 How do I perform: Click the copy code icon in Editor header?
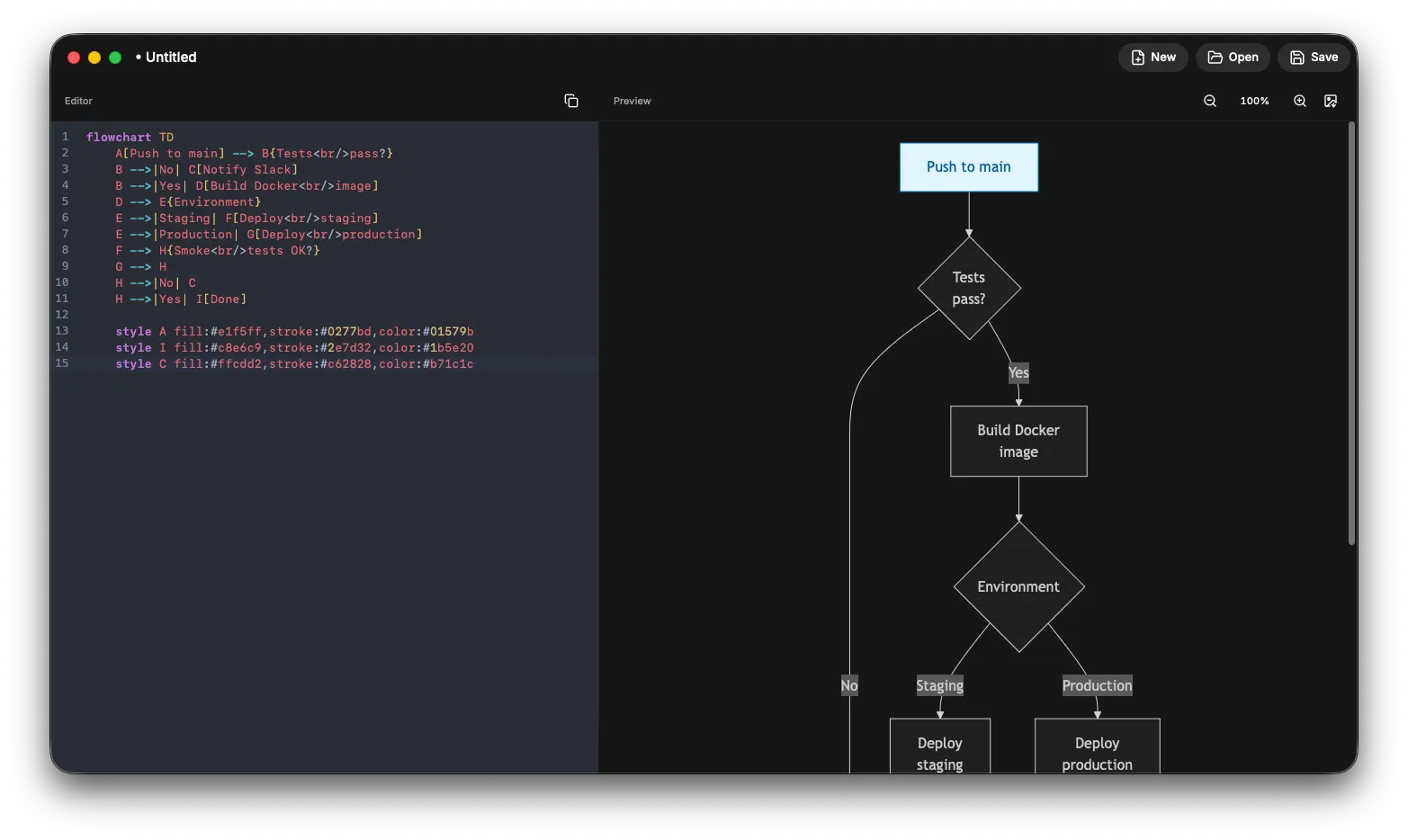pos(570,101)
